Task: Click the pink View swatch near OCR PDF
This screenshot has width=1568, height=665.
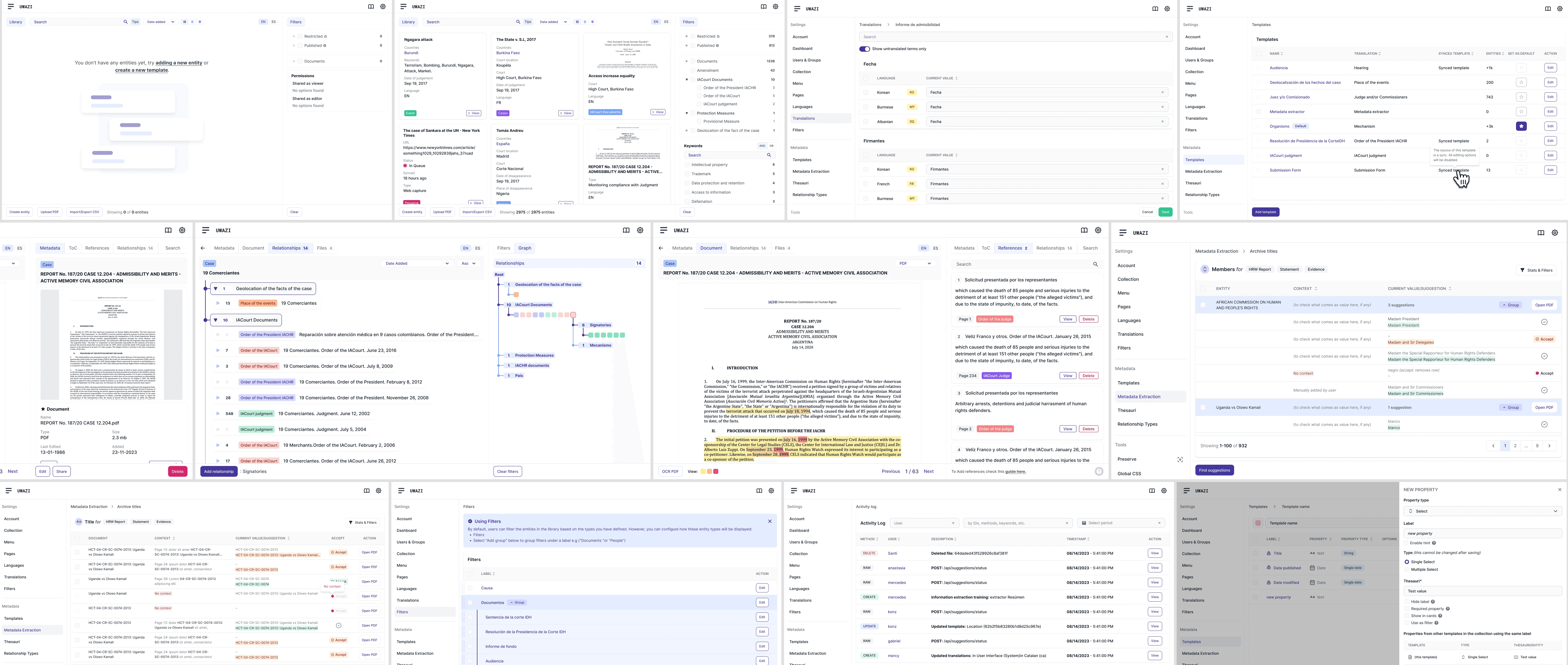Action: (715, 471)
